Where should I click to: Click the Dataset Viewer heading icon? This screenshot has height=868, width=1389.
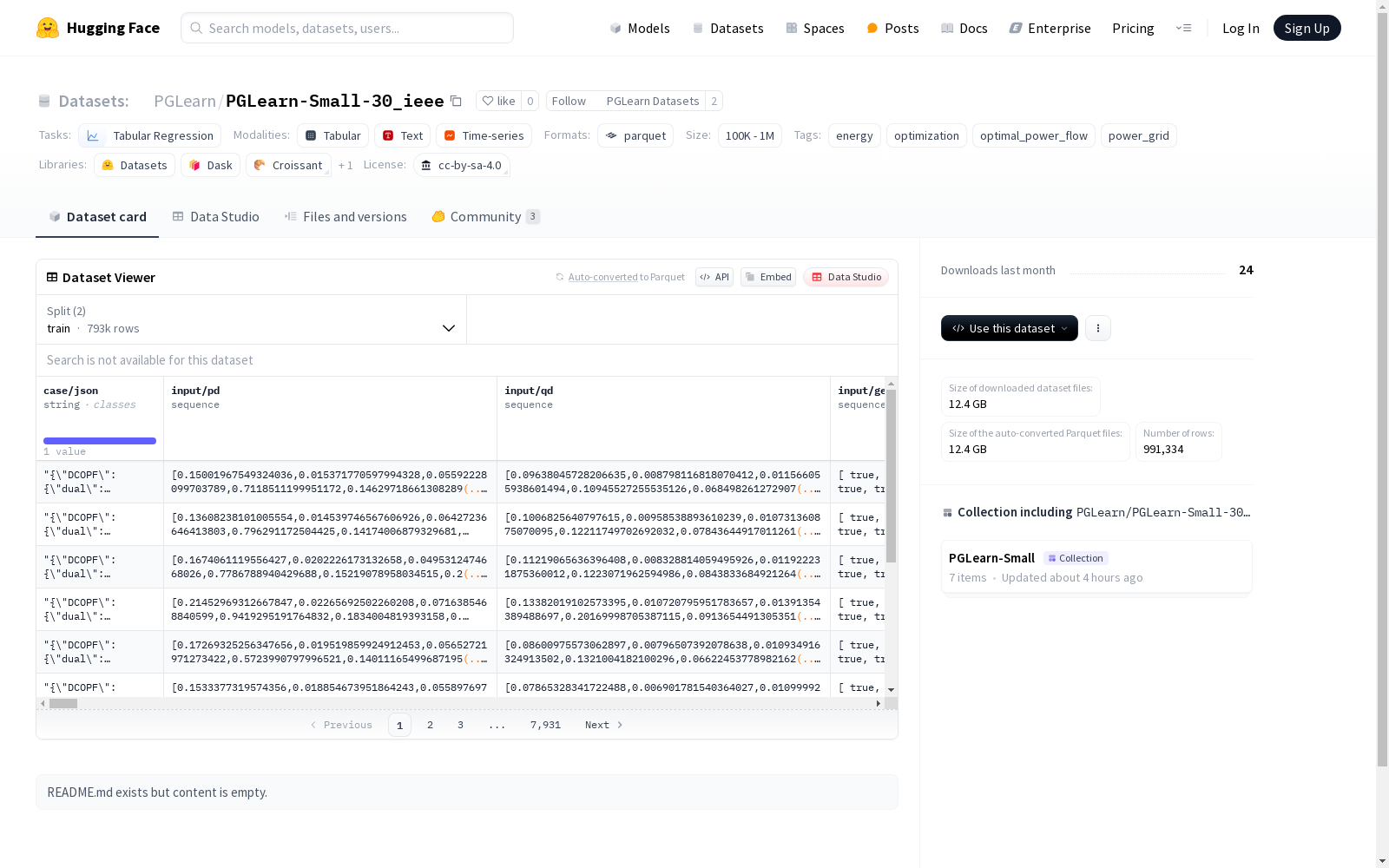(x=52, y=277)
